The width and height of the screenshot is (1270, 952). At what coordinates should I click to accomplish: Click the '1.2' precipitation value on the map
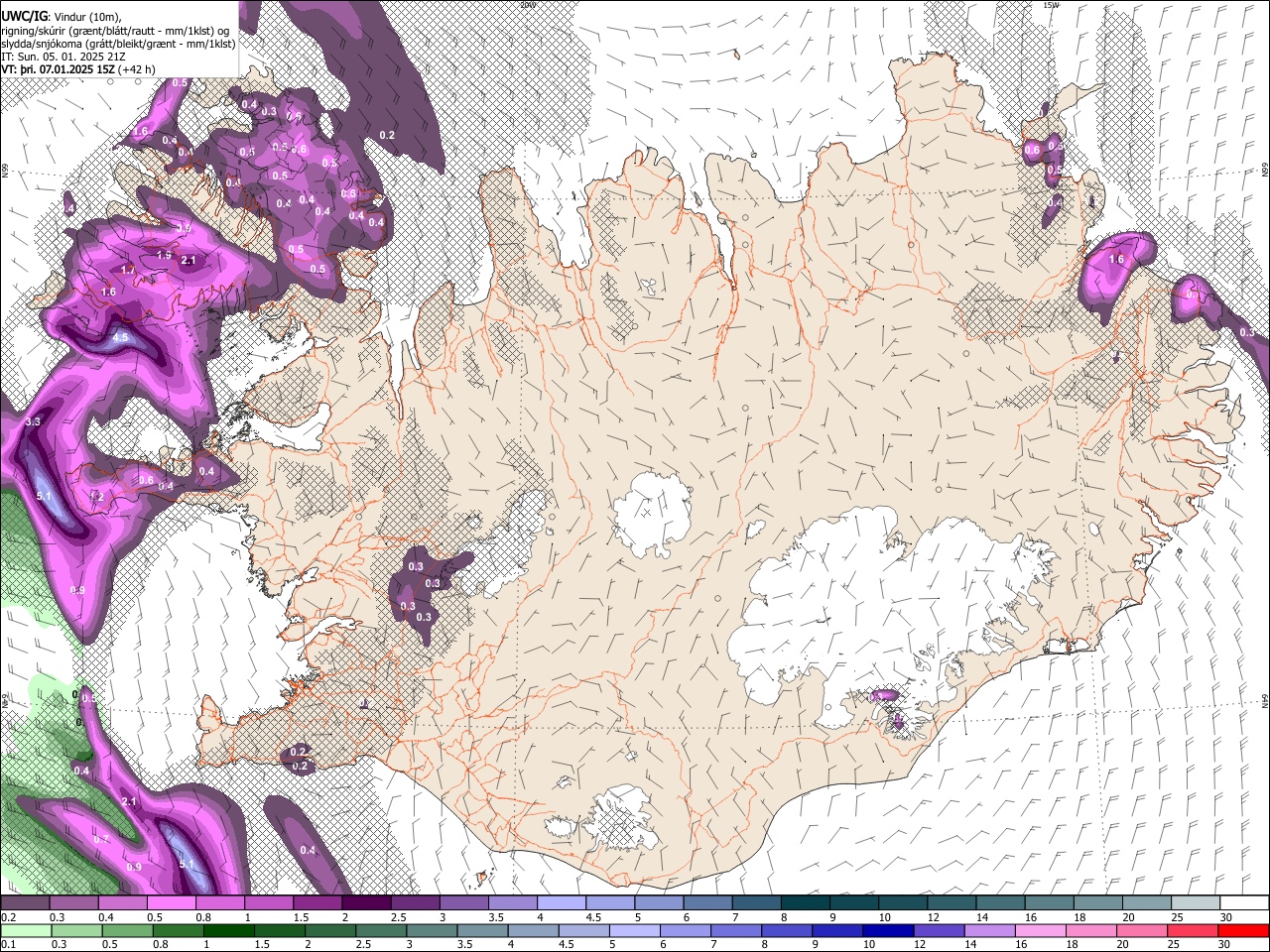(96, 496)
